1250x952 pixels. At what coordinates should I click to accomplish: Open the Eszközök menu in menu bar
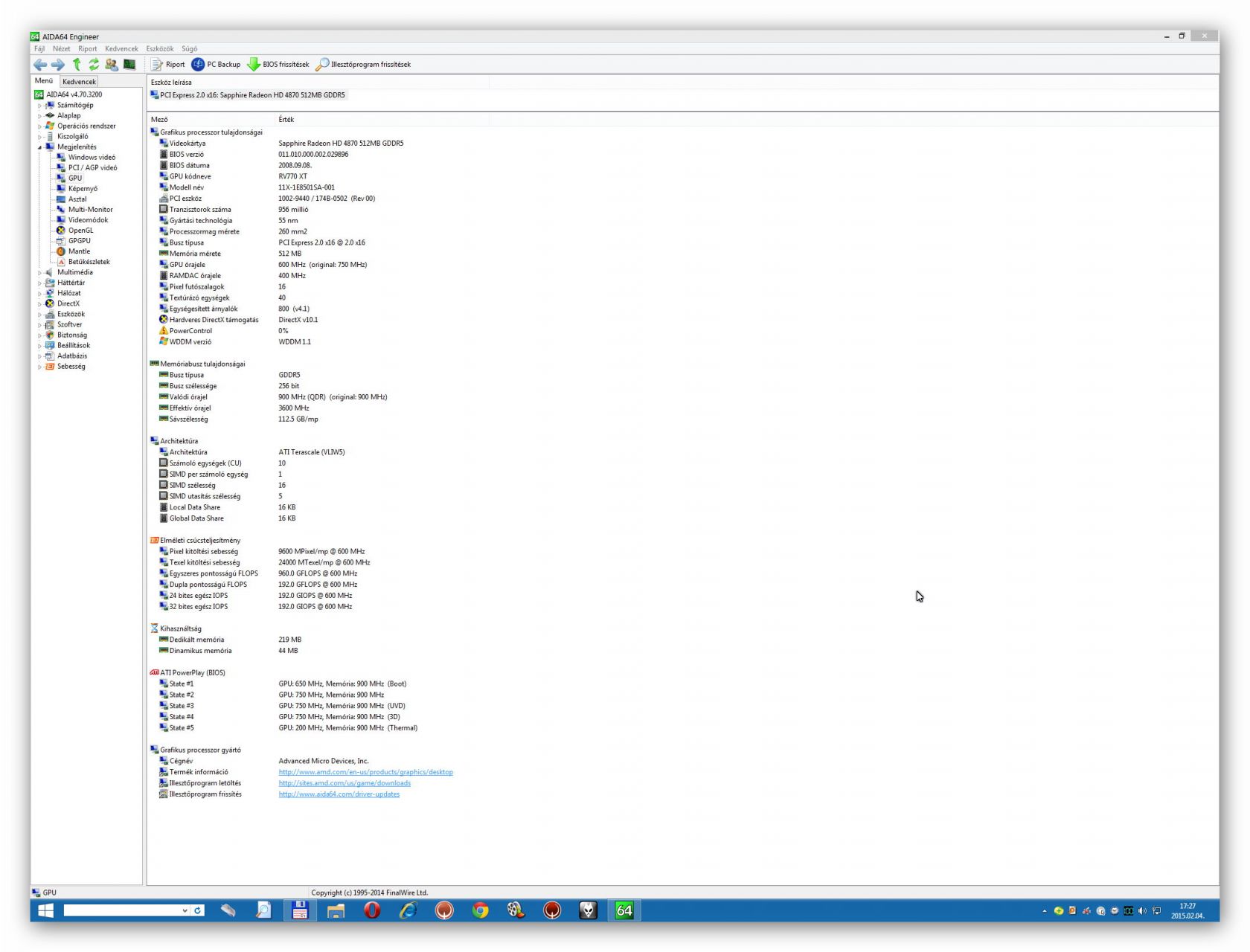coord(160,49)
